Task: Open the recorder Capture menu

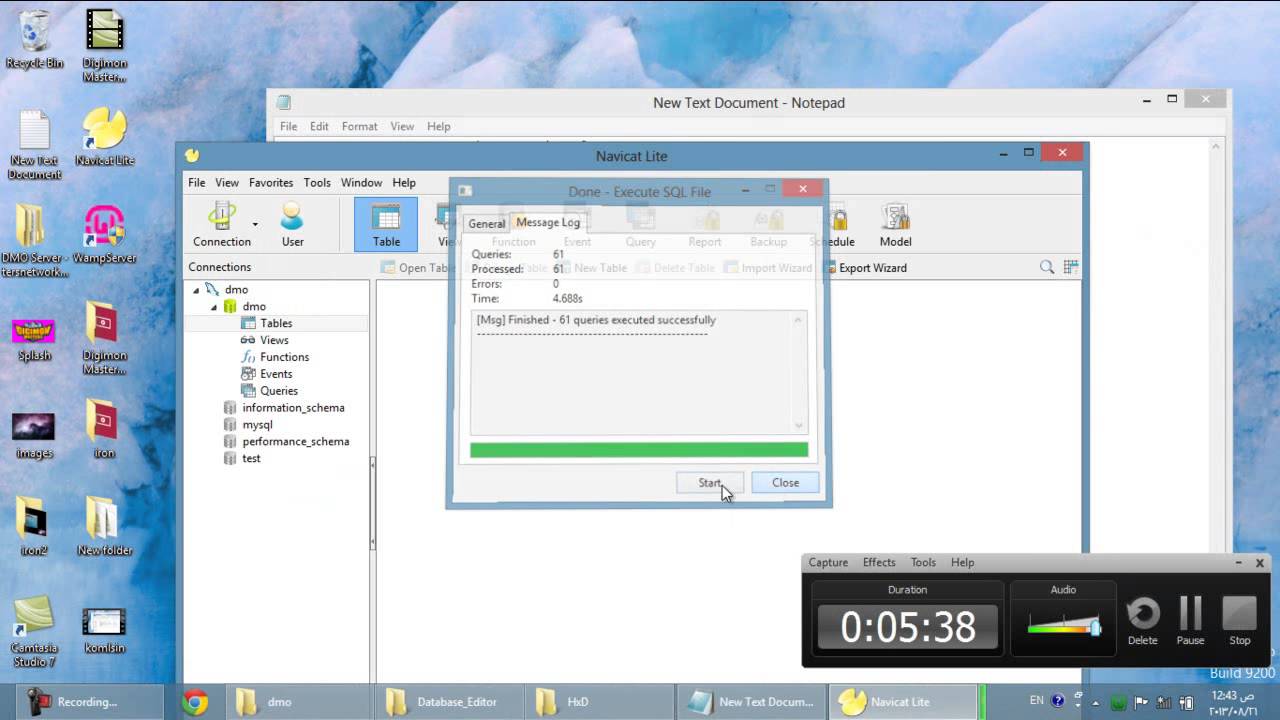Action: click(x=828, y=563)
